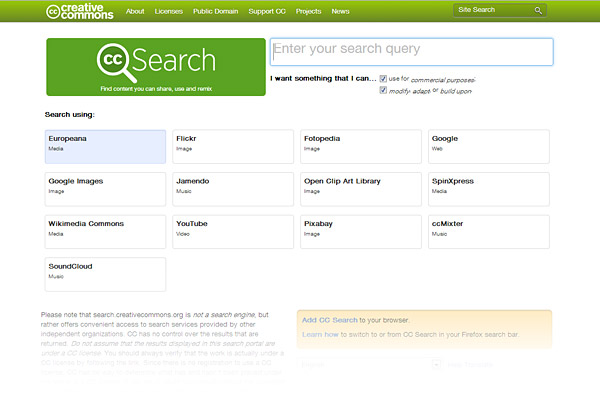Click the search query input field

click(x=411, y=51)
